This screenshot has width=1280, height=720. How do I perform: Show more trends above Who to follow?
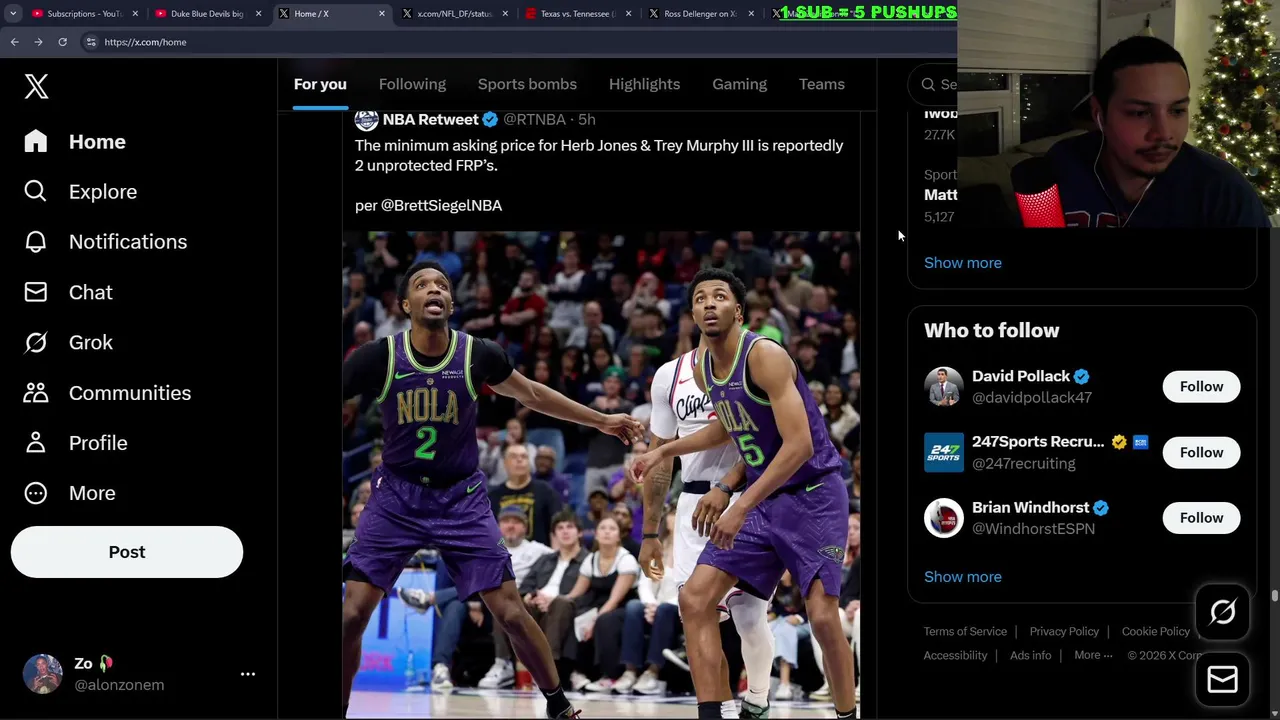pyautogui.click(x=963, y=262)
